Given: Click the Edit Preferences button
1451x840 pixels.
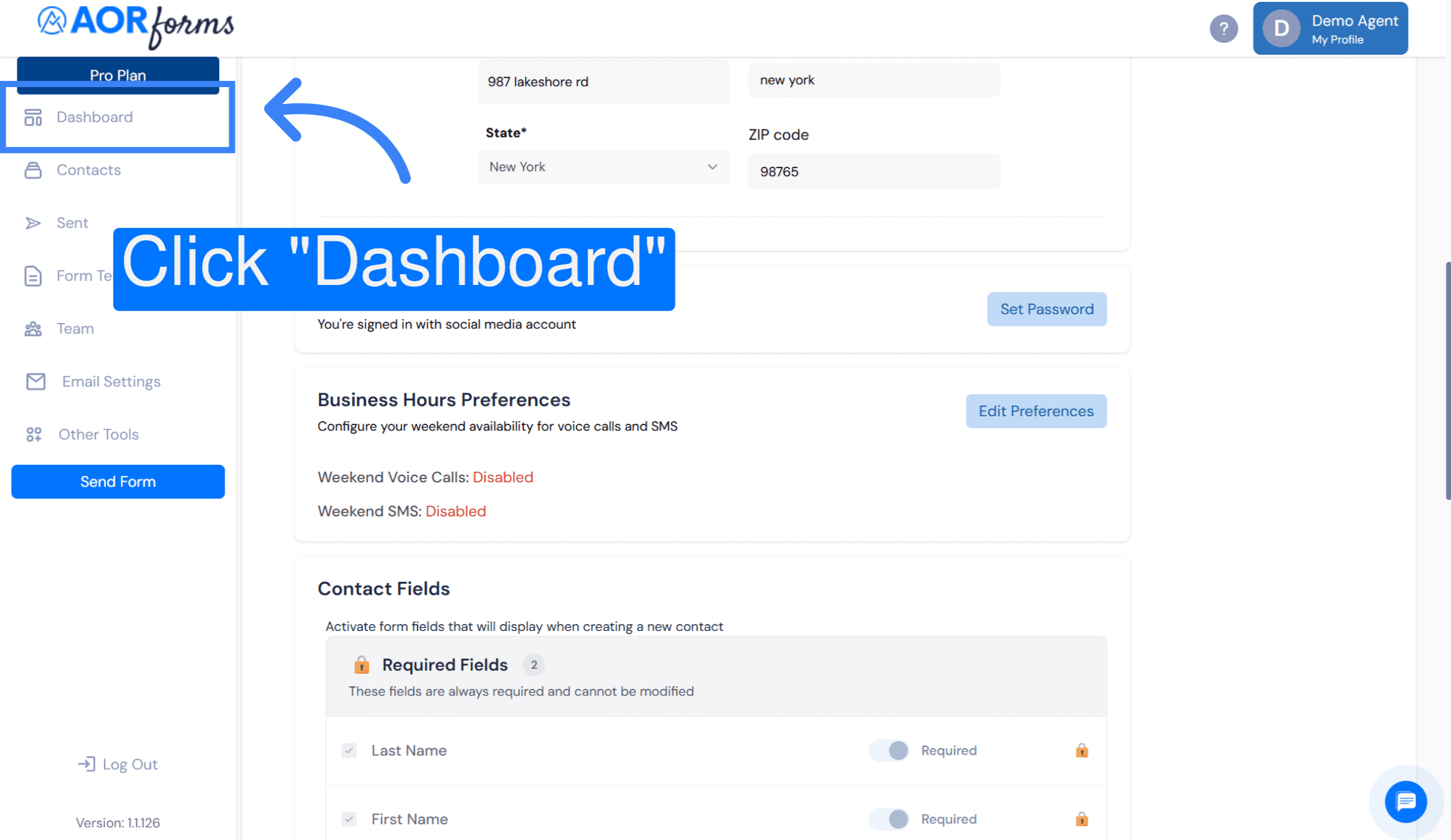Looking at the screenshot, I should point(1036,411).
